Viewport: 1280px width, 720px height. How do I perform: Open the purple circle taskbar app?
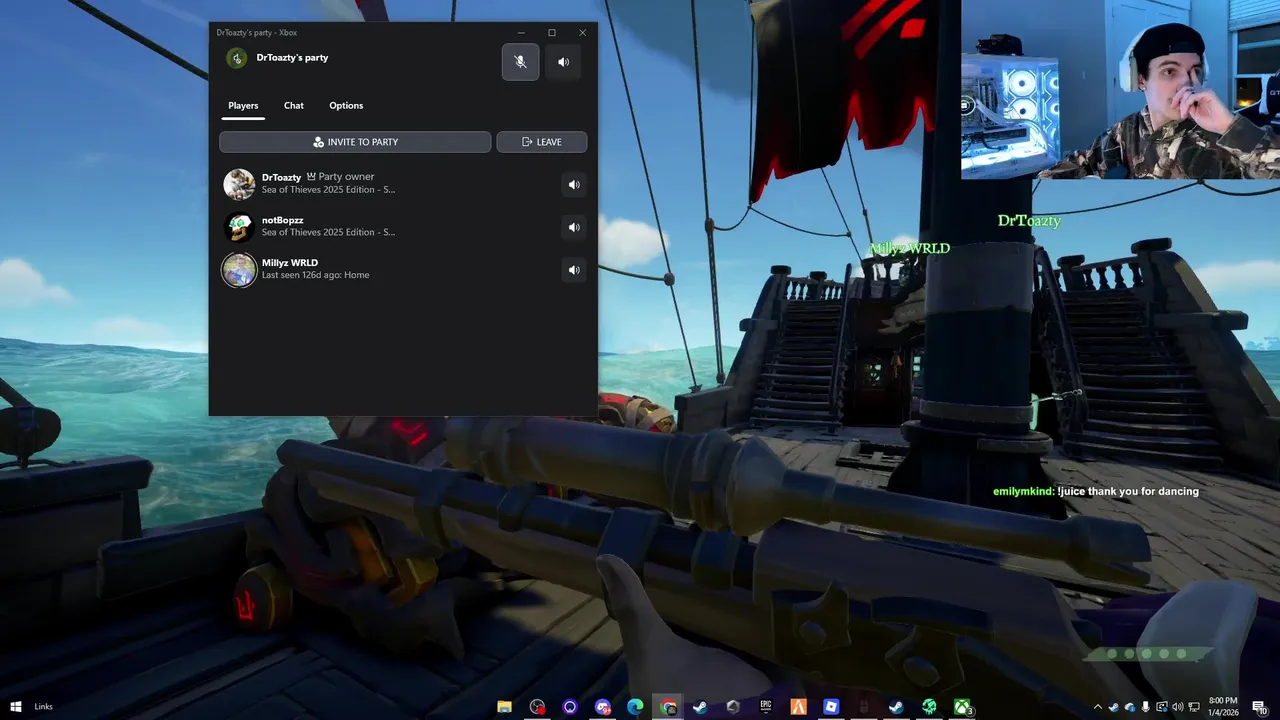coord(570,706)
